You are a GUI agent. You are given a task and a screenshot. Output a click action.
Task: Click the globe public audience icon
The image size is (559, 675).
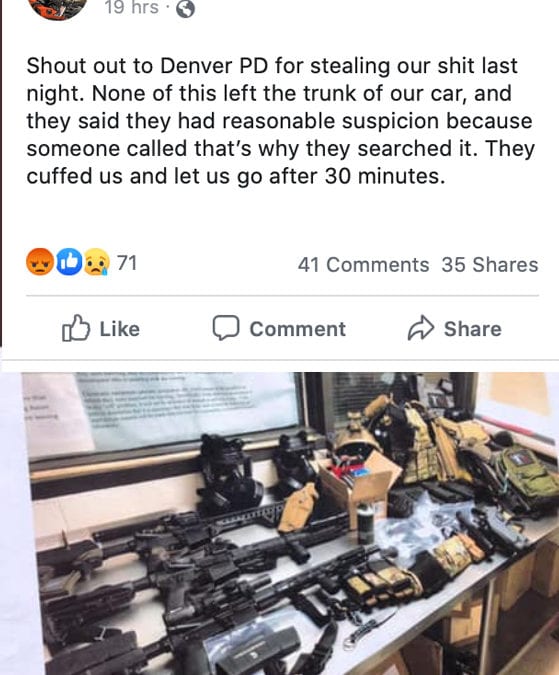point(185,9)
